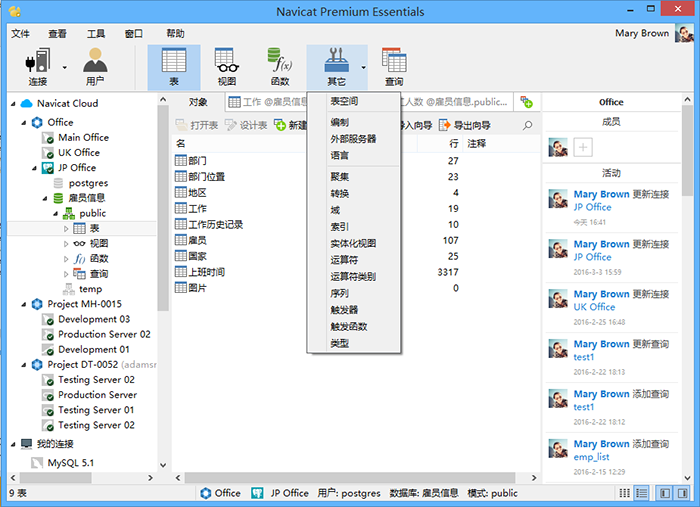Click the Project DT-0052 project icon
This screenshot has height=507, width=700.
coord(37,365)
